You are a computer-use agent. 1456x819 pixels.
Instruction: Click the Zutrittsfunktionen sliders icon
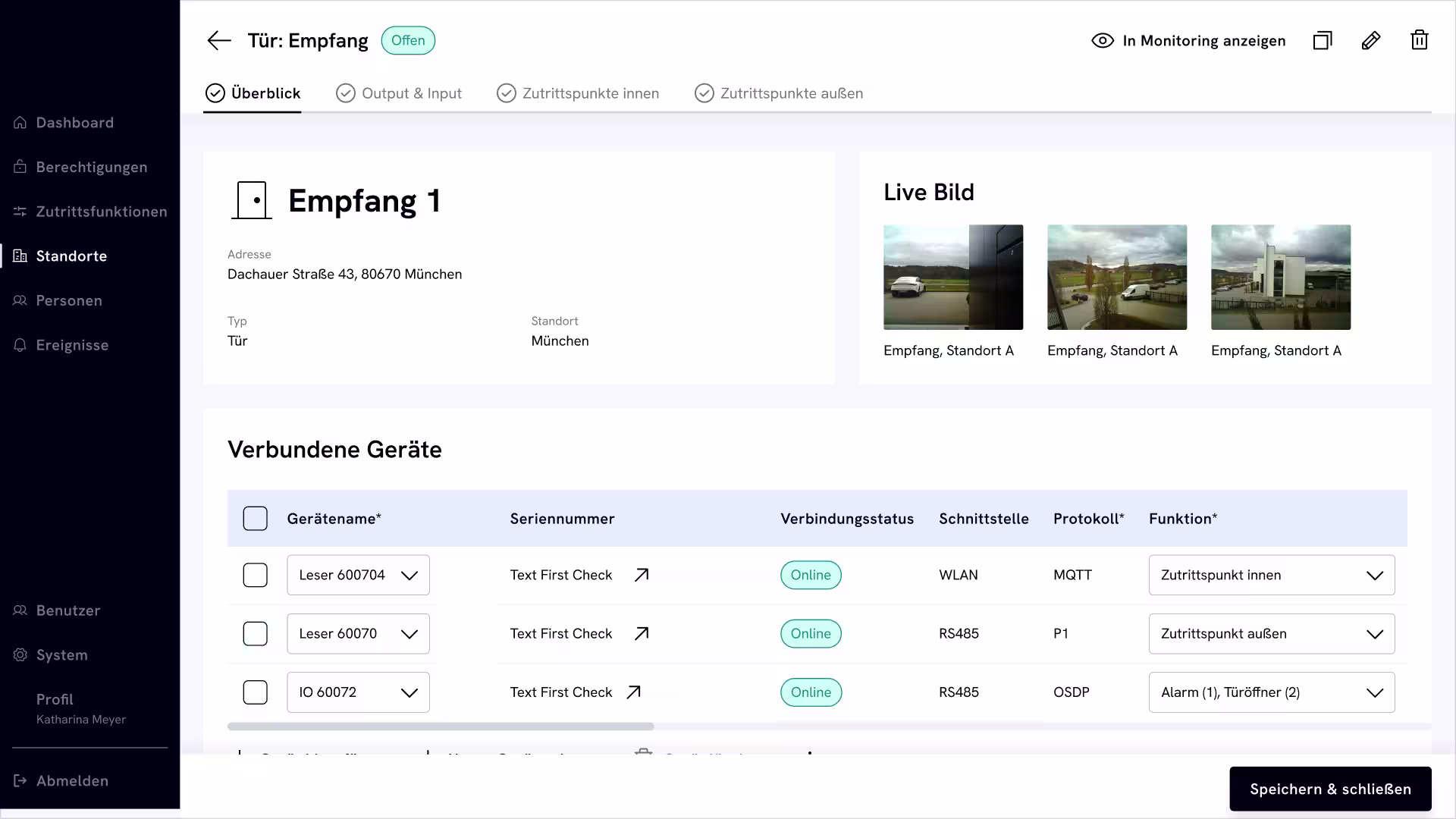(x=20, y=212)
